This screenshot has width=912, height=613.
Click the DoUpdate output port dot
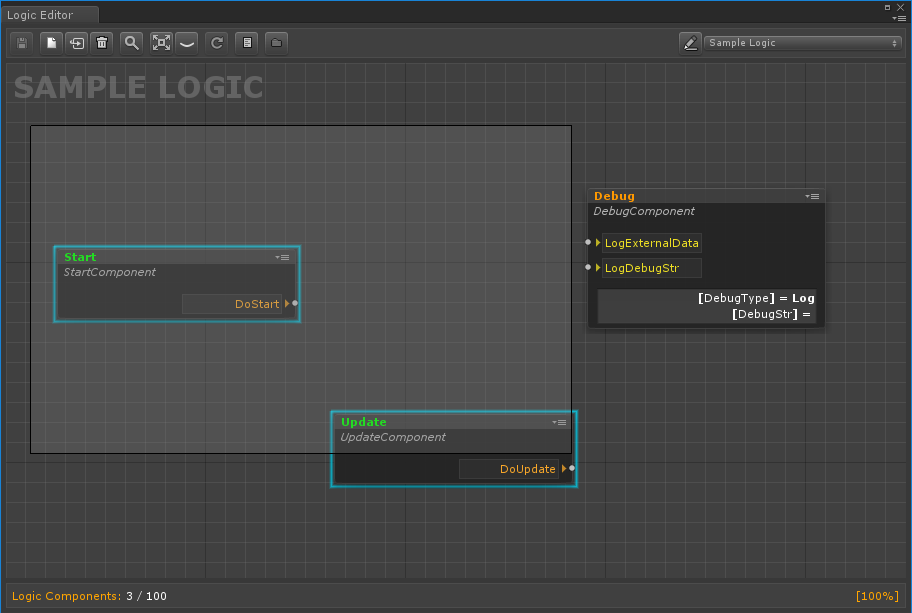click(x=572, y=468)
